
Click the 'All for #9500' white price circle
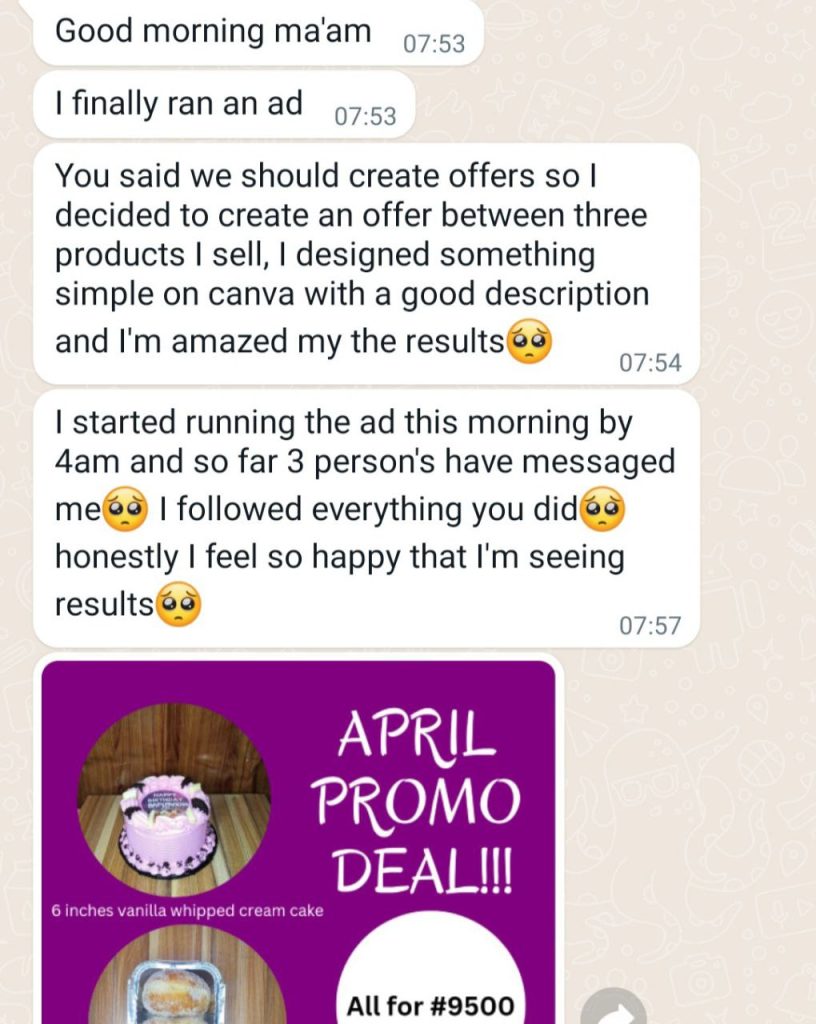click(x=431, y=970)
